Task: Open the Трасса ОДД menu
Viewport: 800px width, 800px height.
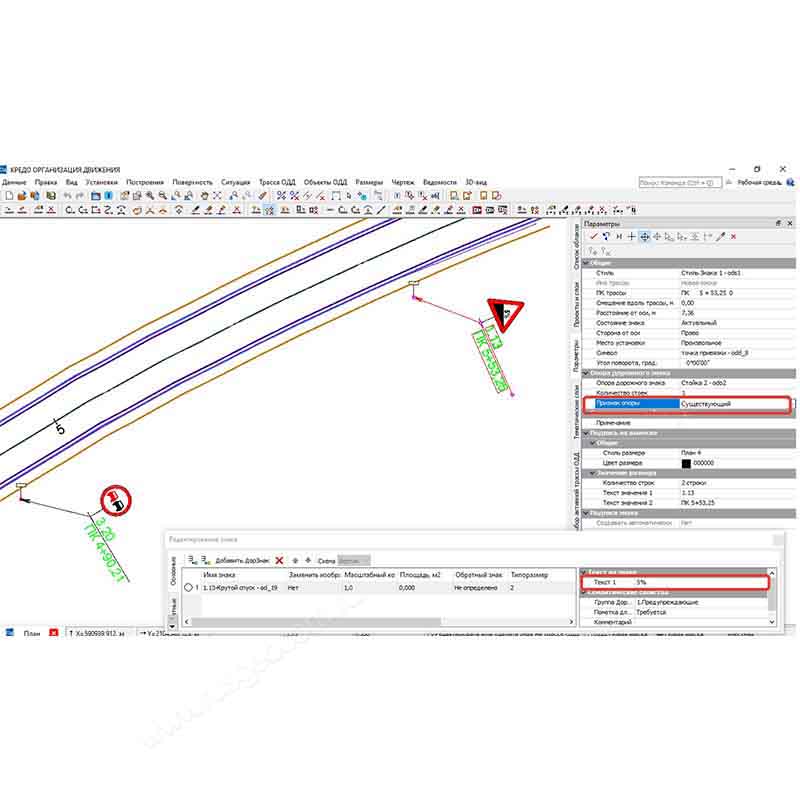Action: click(277, 183)
